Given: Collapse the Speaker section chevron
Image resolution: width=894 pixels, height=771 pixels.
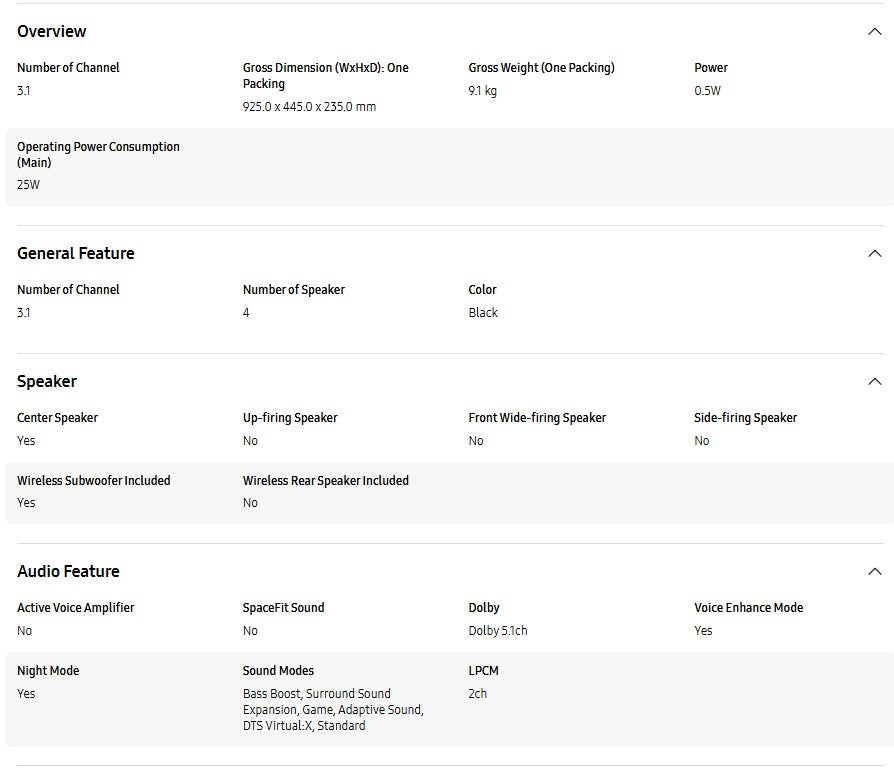Looking at the screenshot, I should (874, 382).
